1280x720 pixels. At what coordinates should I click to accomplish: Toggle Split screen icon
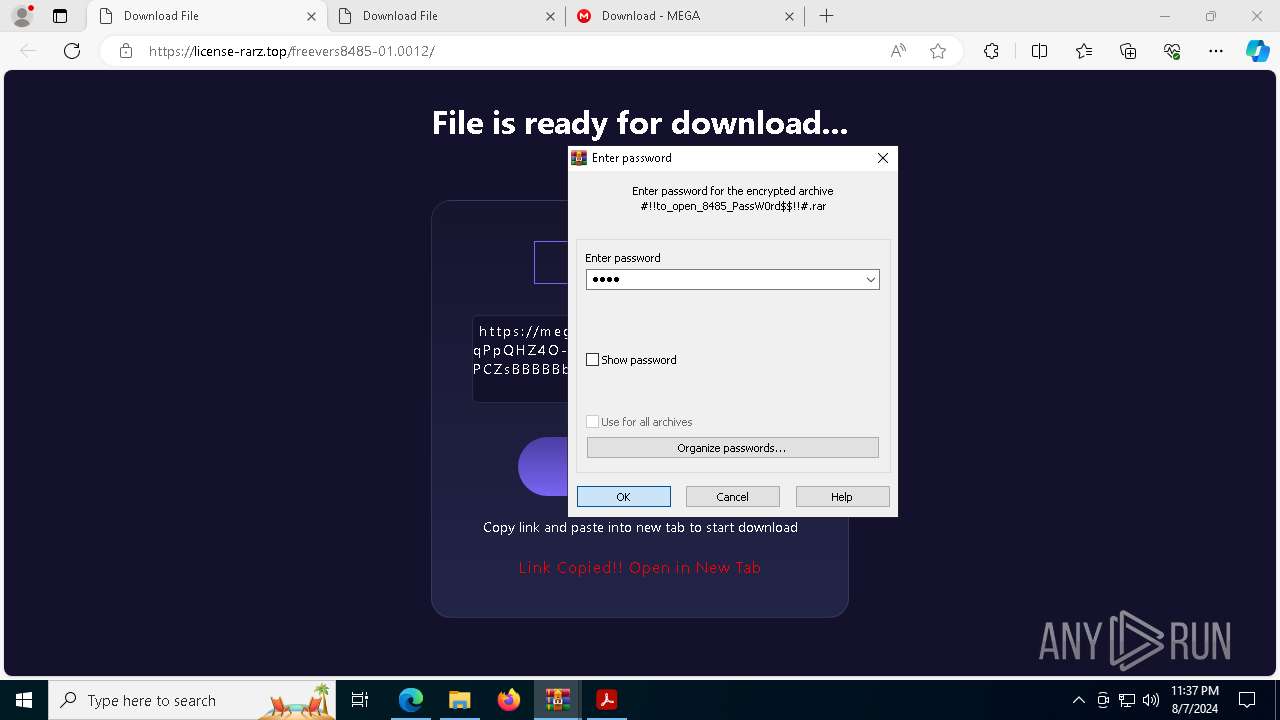click(x=1039, y=51)
